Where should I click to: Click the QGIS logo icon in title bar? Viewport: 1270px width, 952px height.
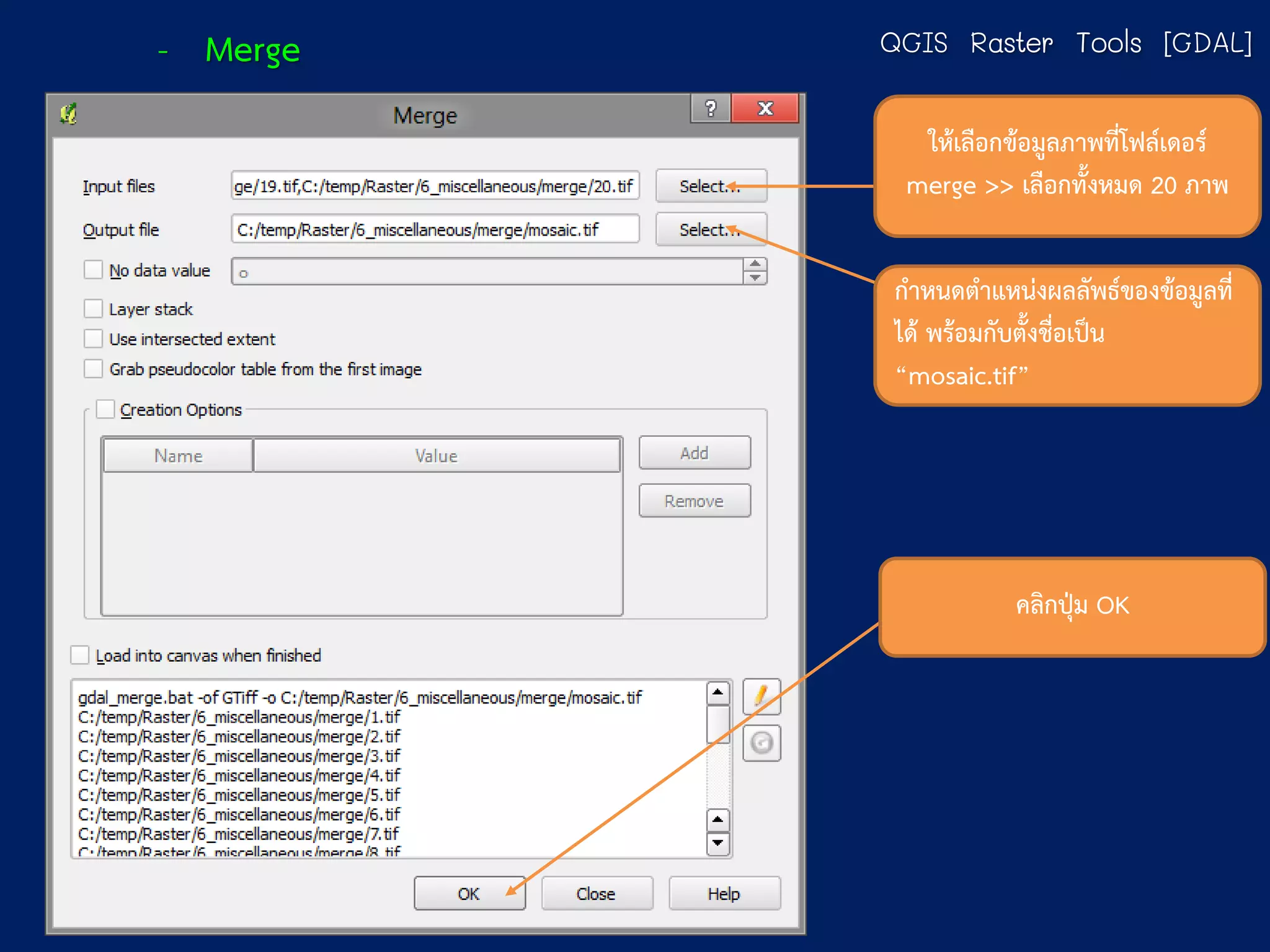tap(68, 114)
